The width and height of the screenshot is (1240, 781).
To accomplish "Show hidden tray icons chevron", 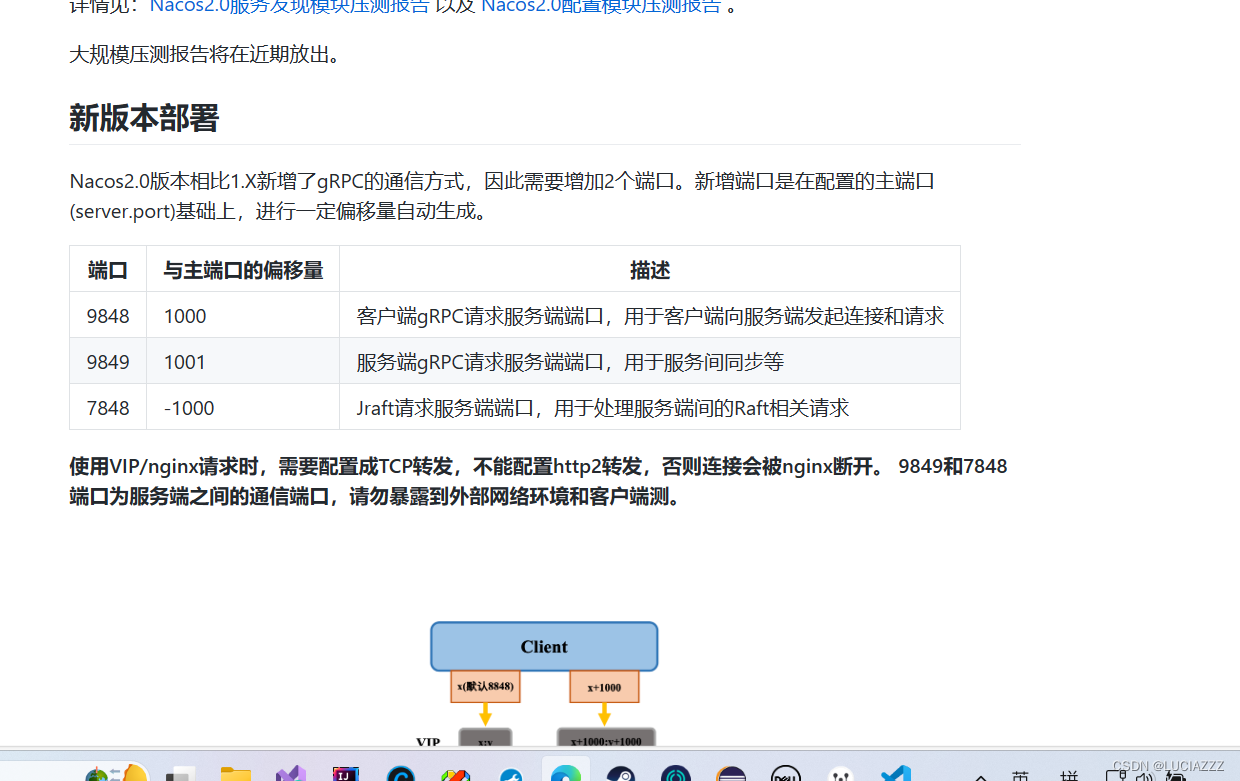I will 981,777.
